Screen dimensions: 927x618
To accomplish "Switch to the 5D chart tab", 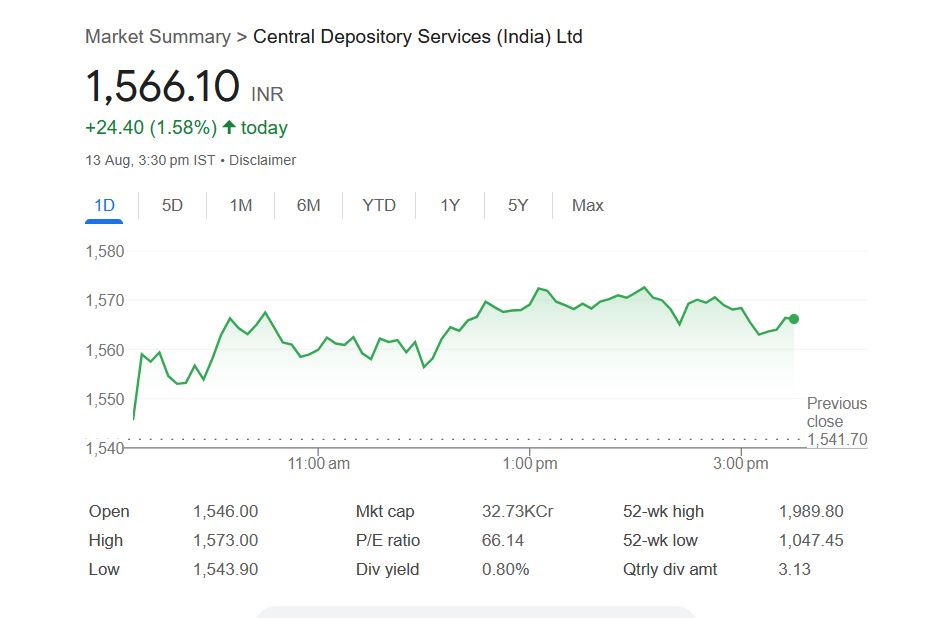I will [173, 205].
